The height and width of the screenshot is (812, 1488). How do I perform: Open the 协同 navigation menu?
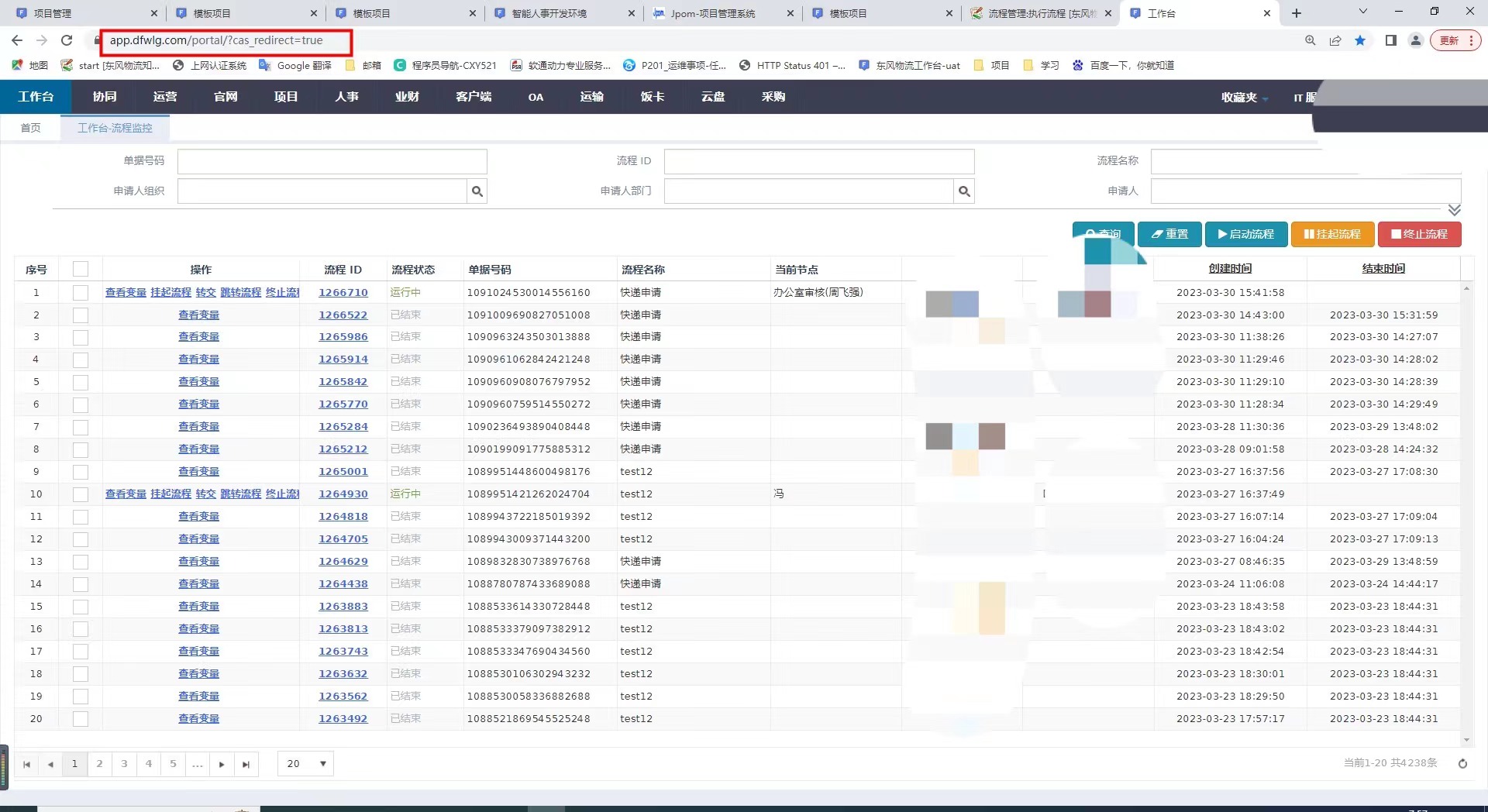click(105, 97)
